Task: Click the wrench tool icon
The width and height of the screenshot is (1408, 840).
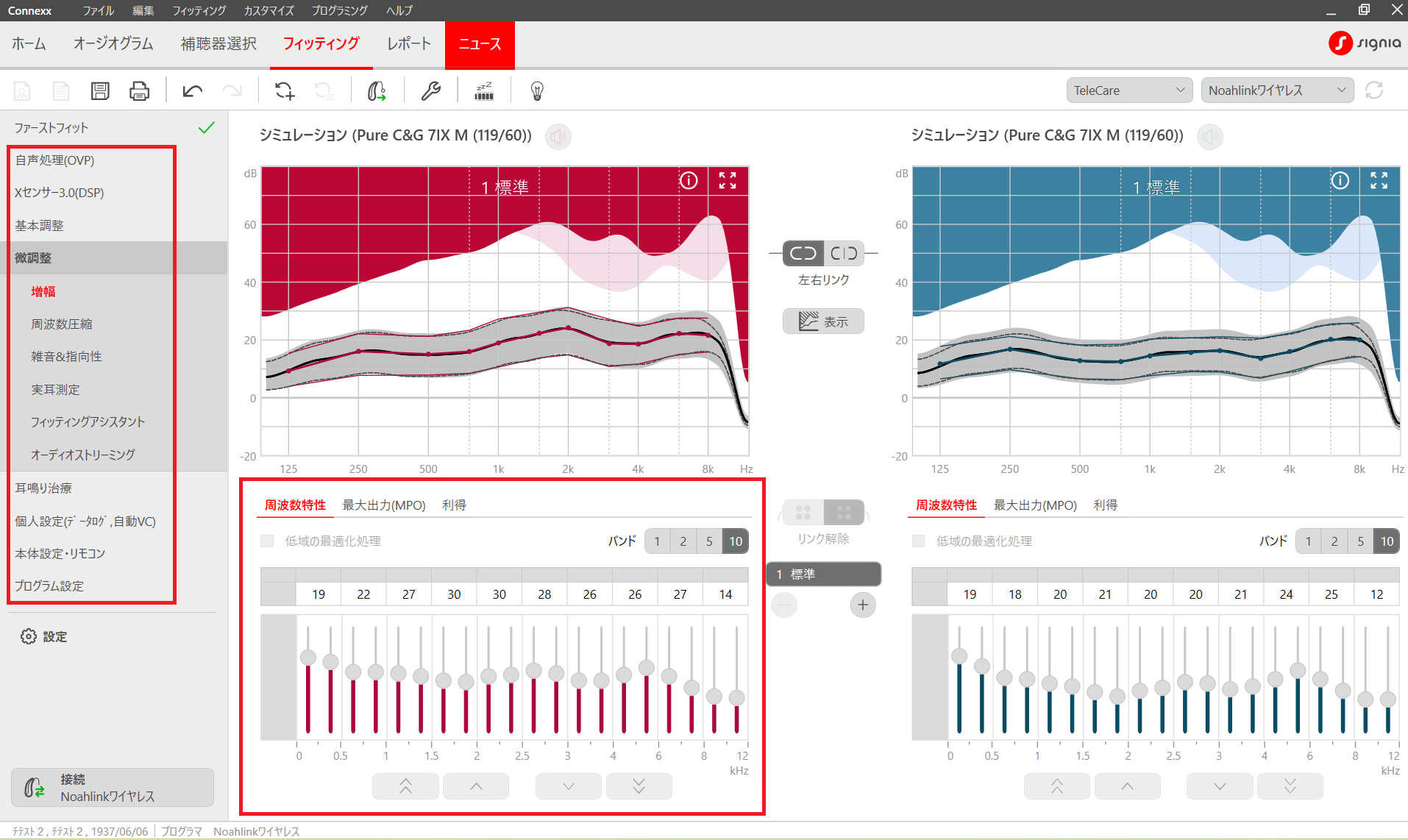Action: click(x=430, y=90)
